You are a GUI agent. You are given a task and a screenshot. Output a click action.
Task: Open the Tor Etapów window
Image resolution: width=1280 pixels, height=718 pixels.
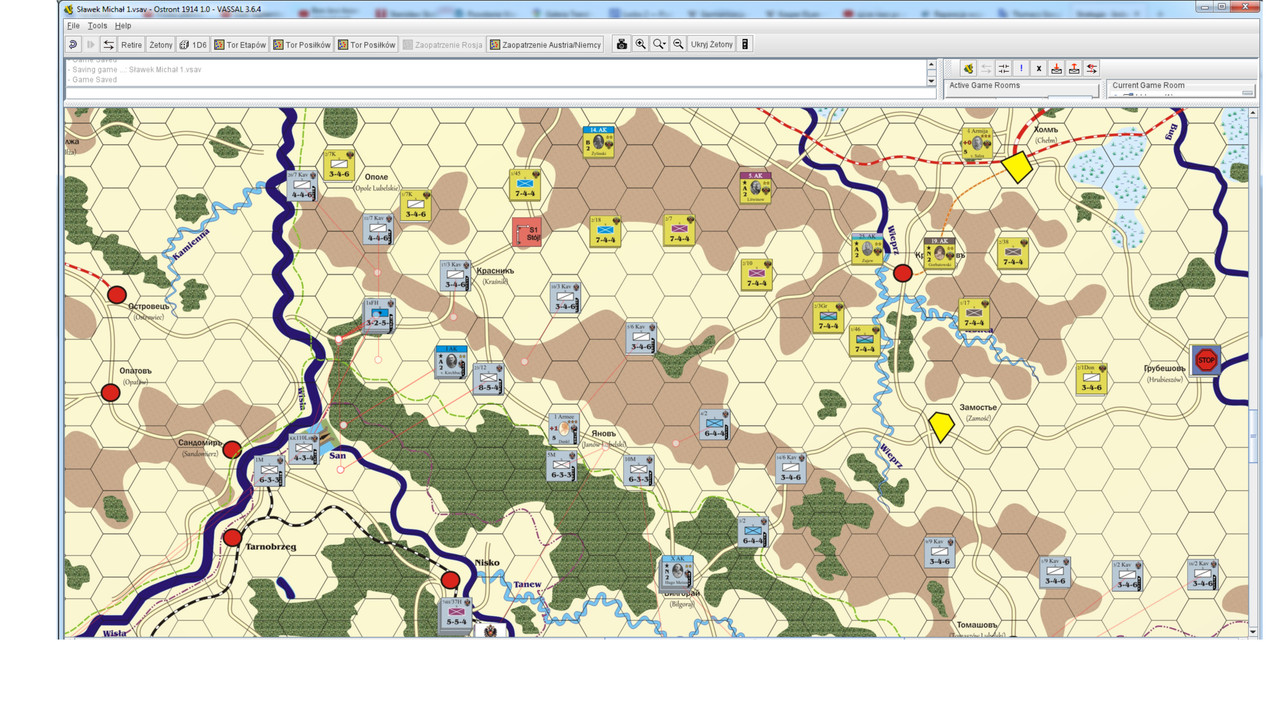241,44
